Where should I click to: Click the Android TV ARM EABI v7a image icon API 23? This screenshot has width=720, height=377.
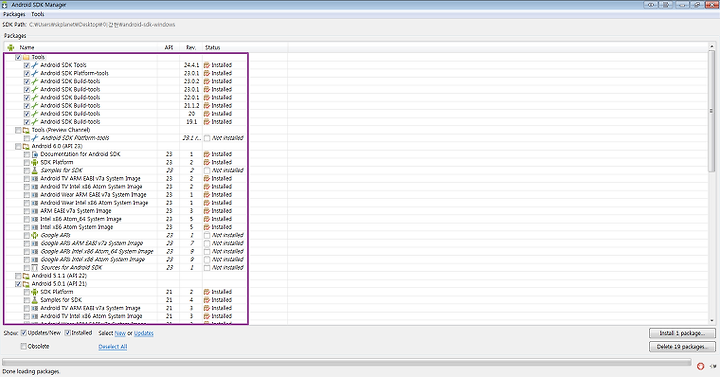click(34, 179)
